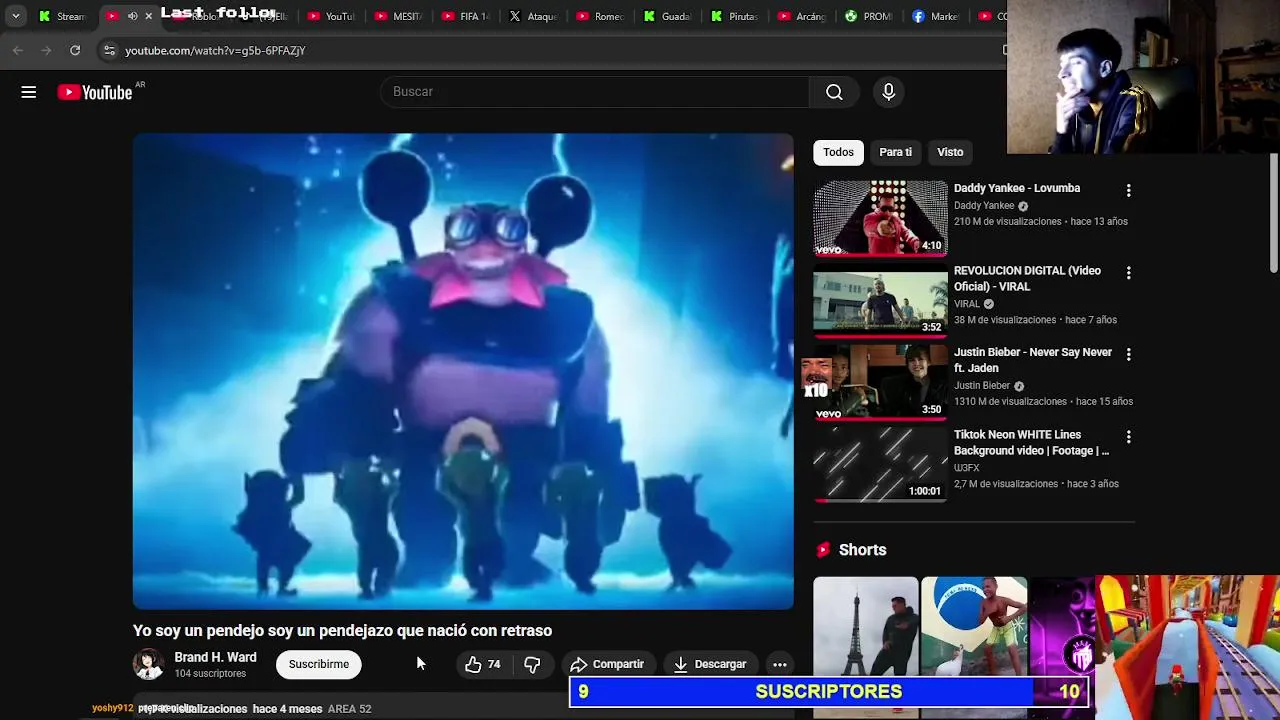This screenshot has height=720, width=1280.
Task: Click the Suscribirme button
Action: 319,664
